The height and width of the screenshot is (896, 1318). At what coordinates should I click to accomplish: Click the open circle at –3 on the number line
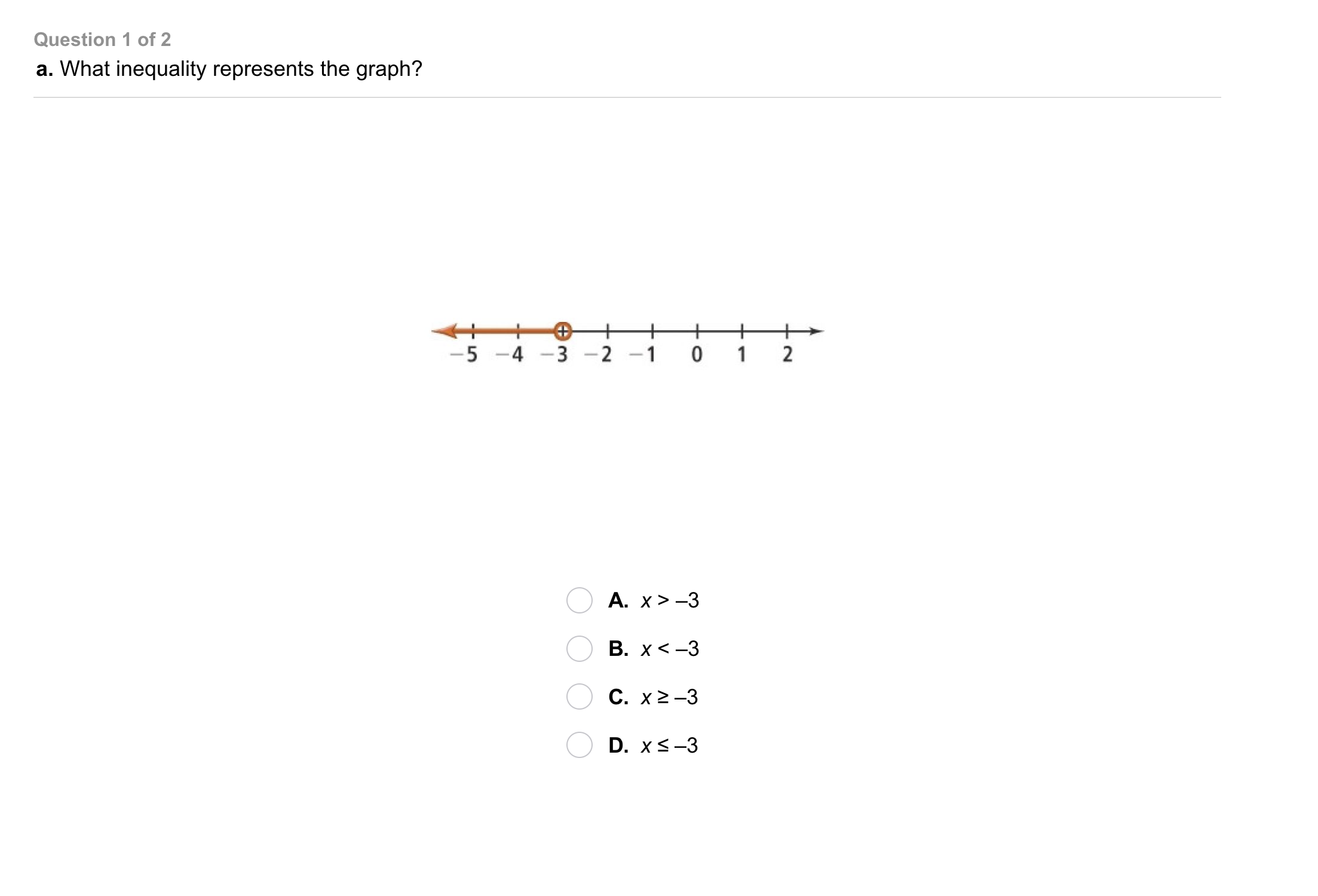562,330
